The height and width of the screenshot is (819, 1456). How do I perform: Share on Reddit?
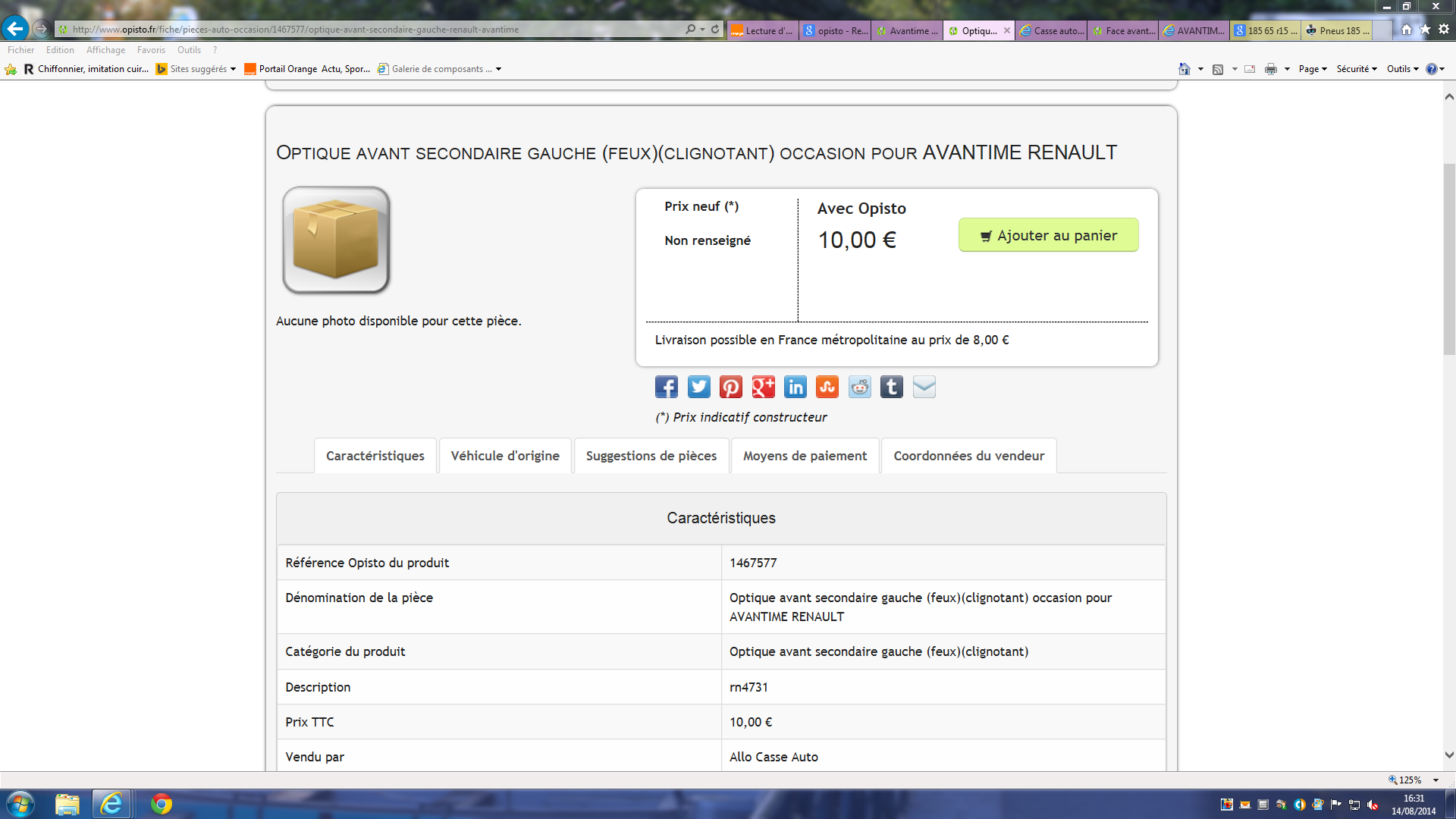[860, 388]
